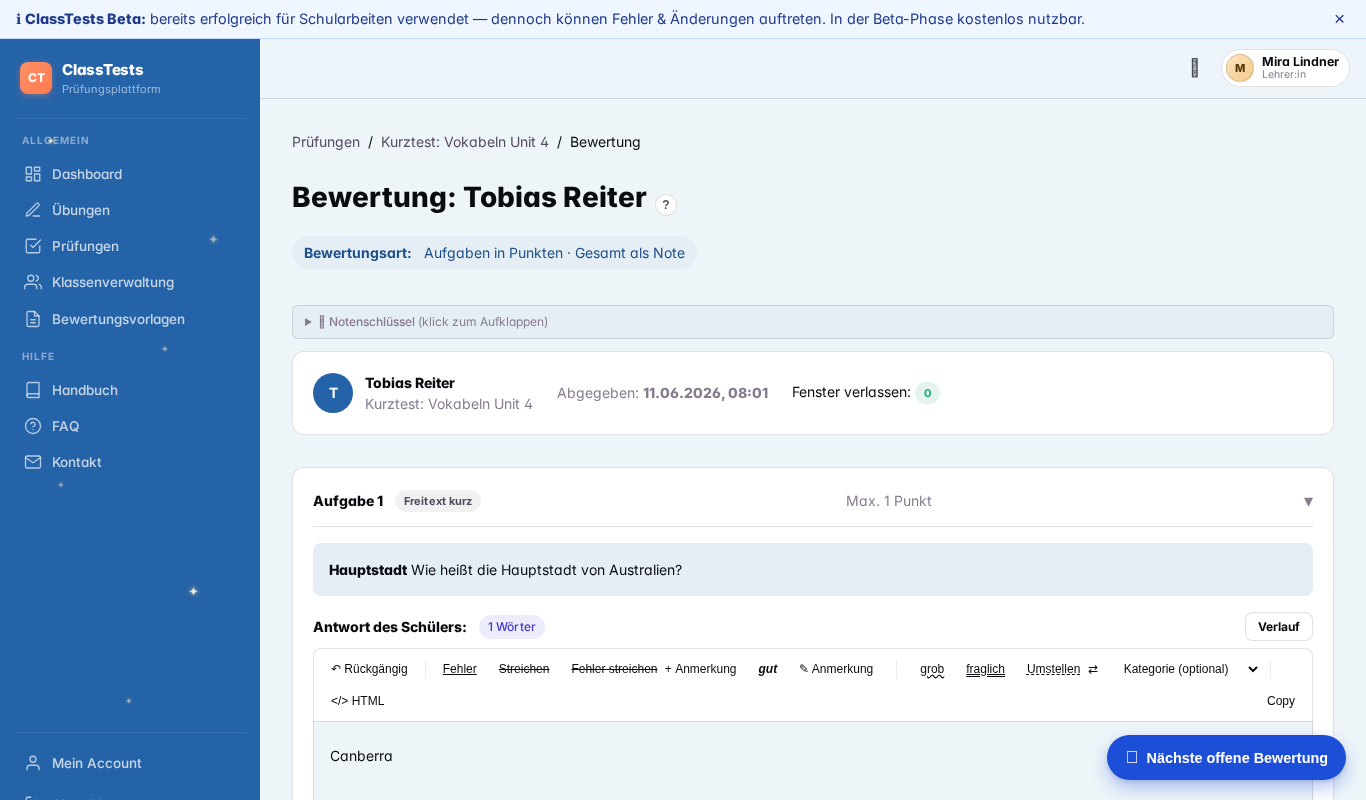The width and height of the screenshot is (1366, 800).
Task: Copy the answer with the Copy button
Action: click(x=1281, y=701)
